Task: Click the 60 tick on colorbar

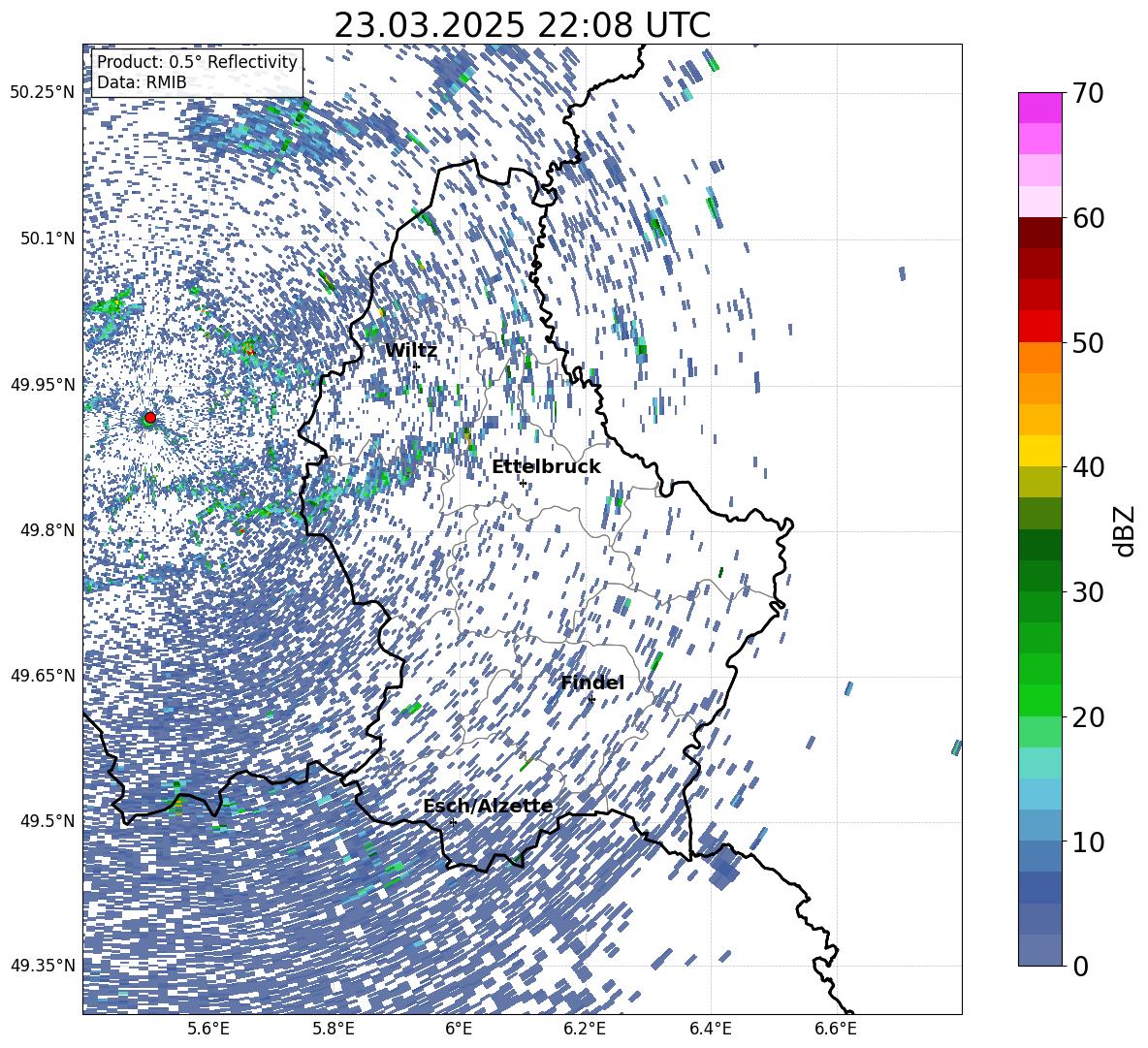Action: point(1089,218)
